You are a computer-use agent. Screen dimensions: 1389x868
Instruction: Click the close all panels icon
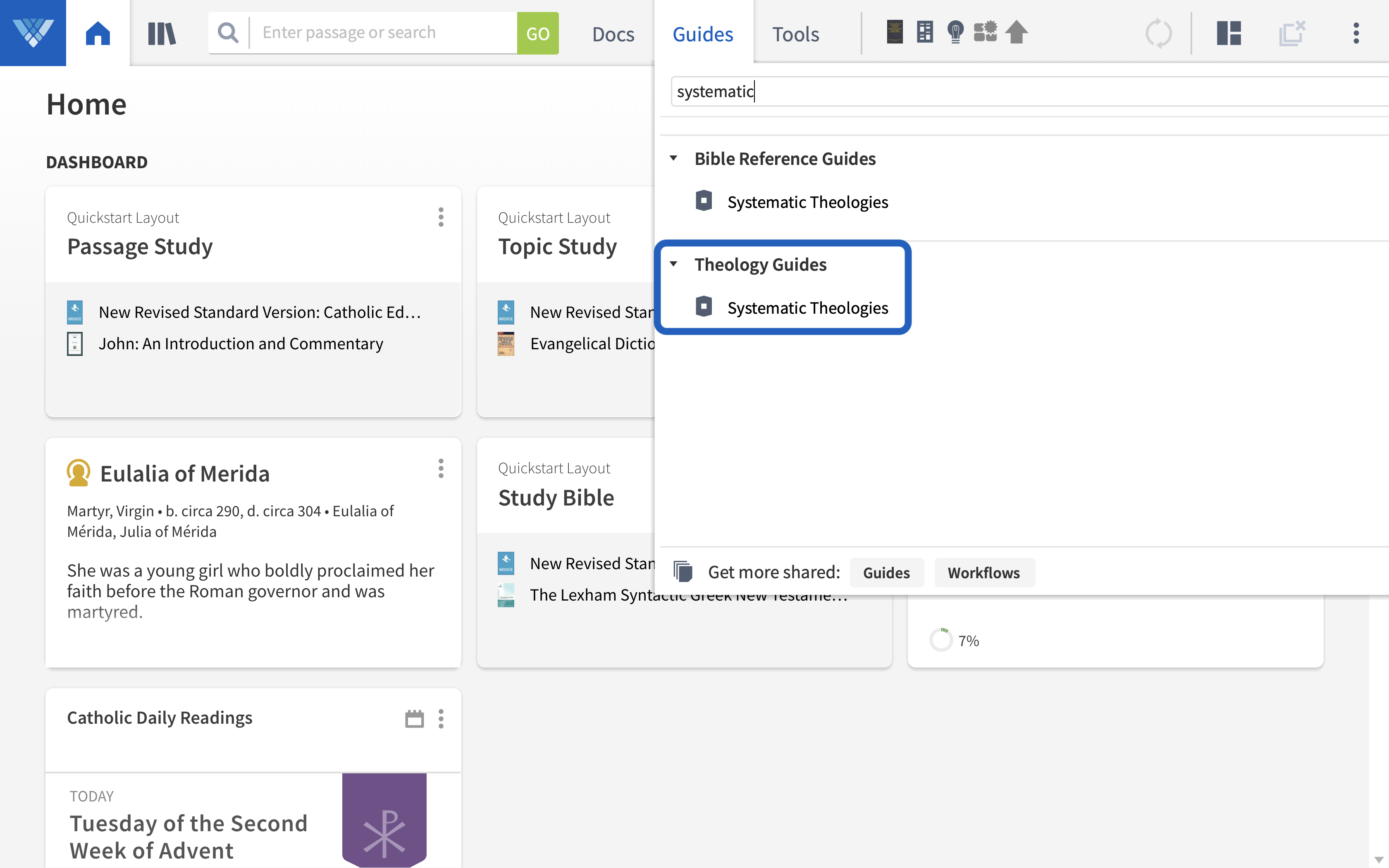click(1292, 33)
